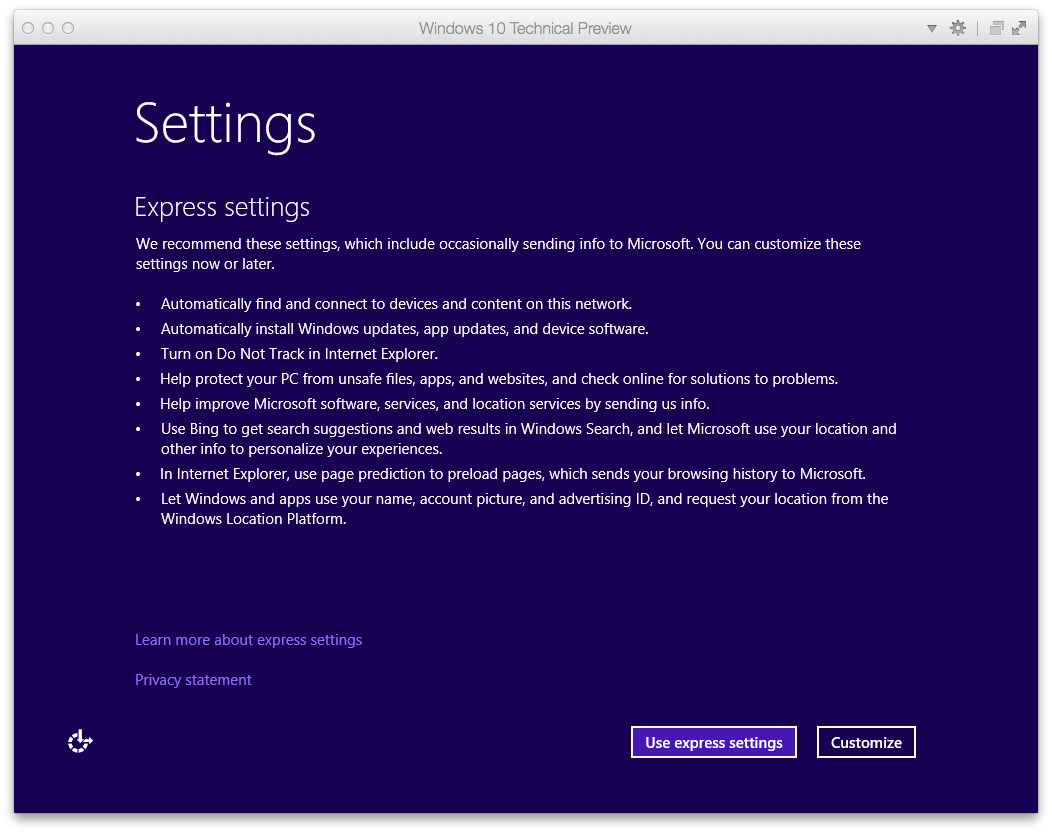Click the Settings heading

225,125
